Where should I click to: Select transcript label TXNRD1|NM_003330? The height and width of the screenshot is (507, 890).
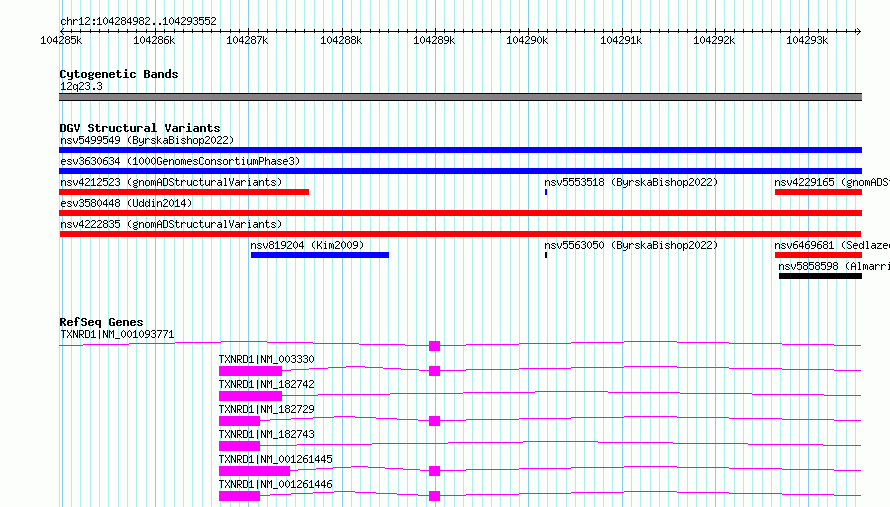point(266,359)
